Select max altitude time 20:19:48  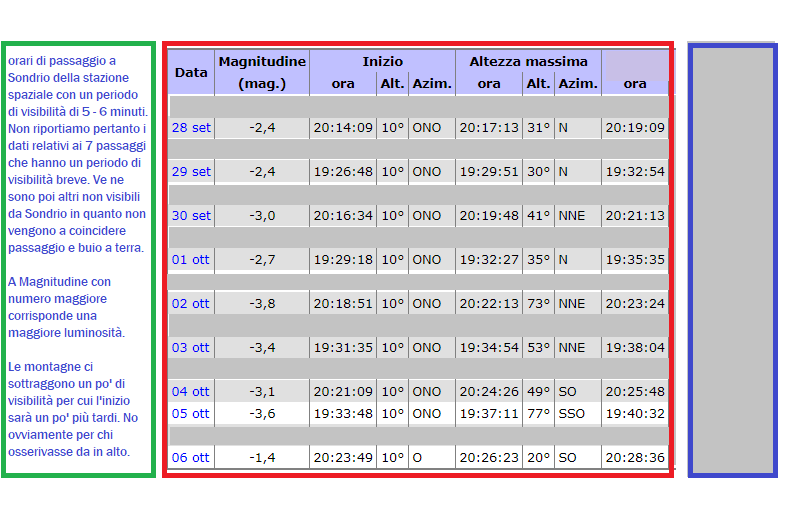[489, 216]
